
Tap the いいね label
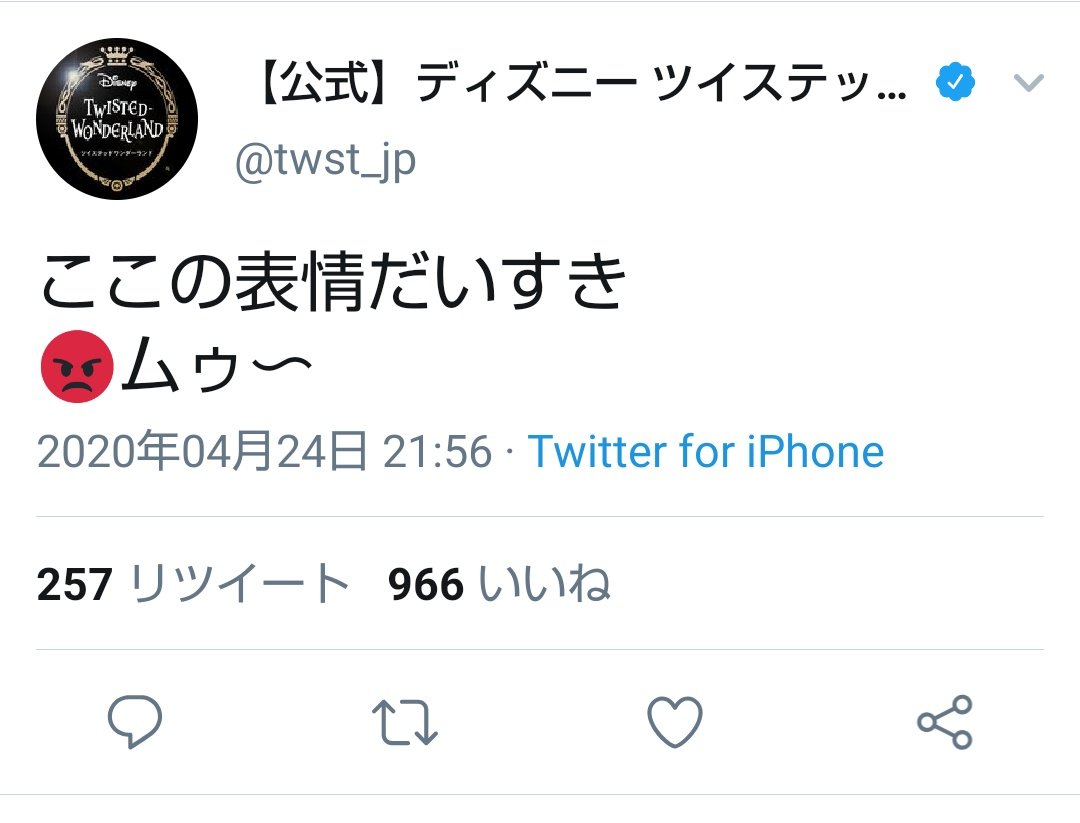(x=545, y=584)
